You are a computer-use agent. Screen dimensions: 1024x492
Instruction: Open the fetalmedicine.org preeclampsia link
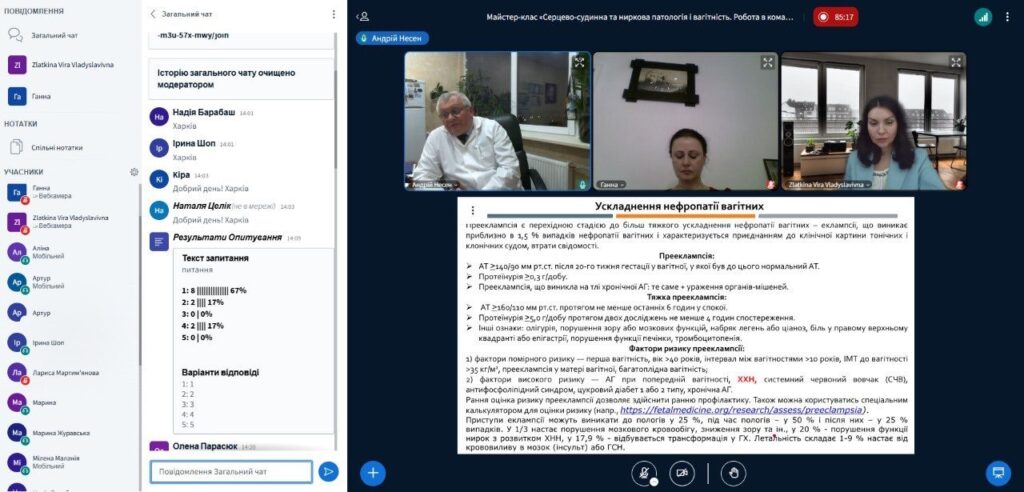741,410
